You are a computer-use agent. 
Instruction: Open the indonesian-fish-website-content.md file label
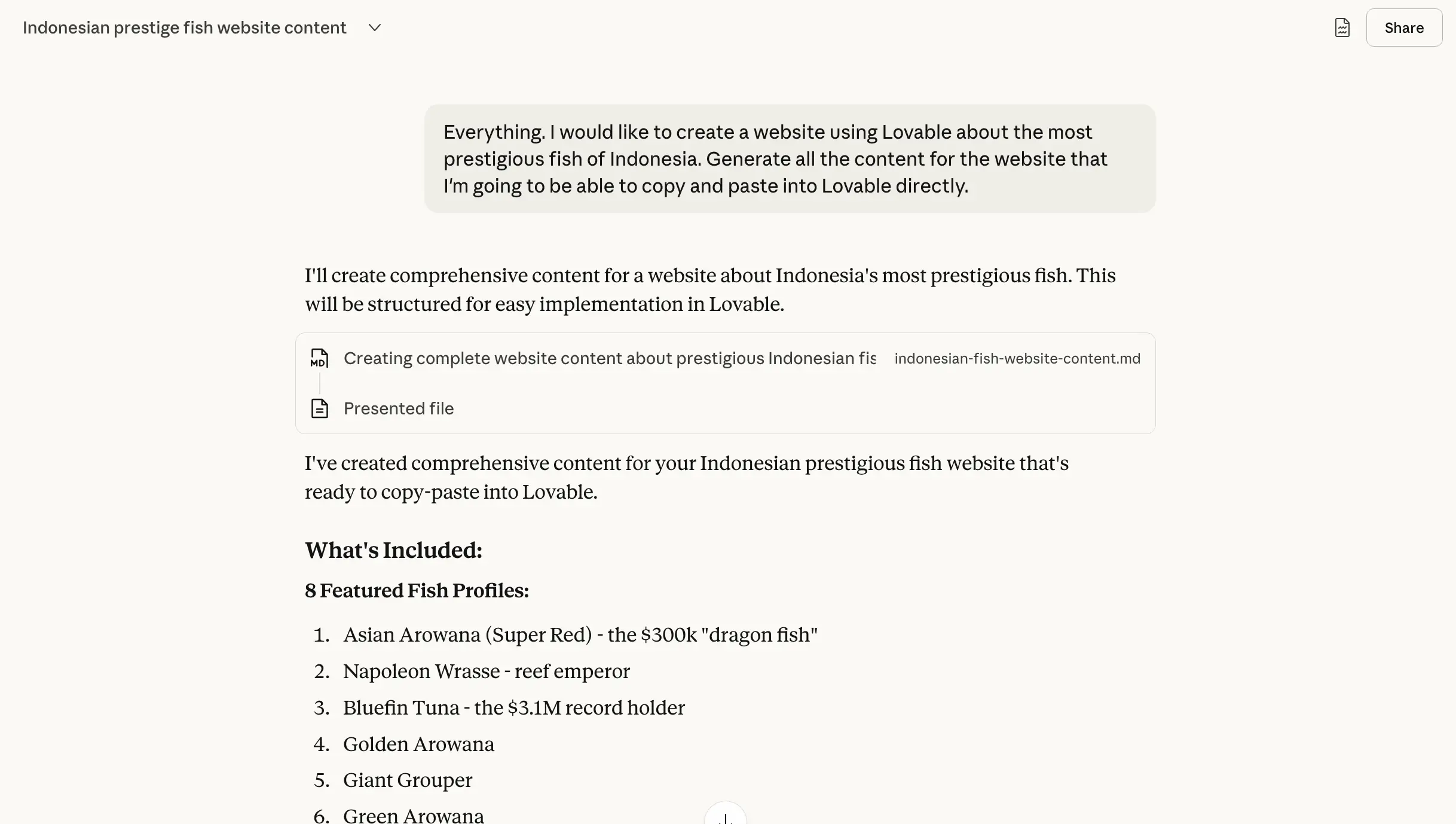click(1017, 359)
